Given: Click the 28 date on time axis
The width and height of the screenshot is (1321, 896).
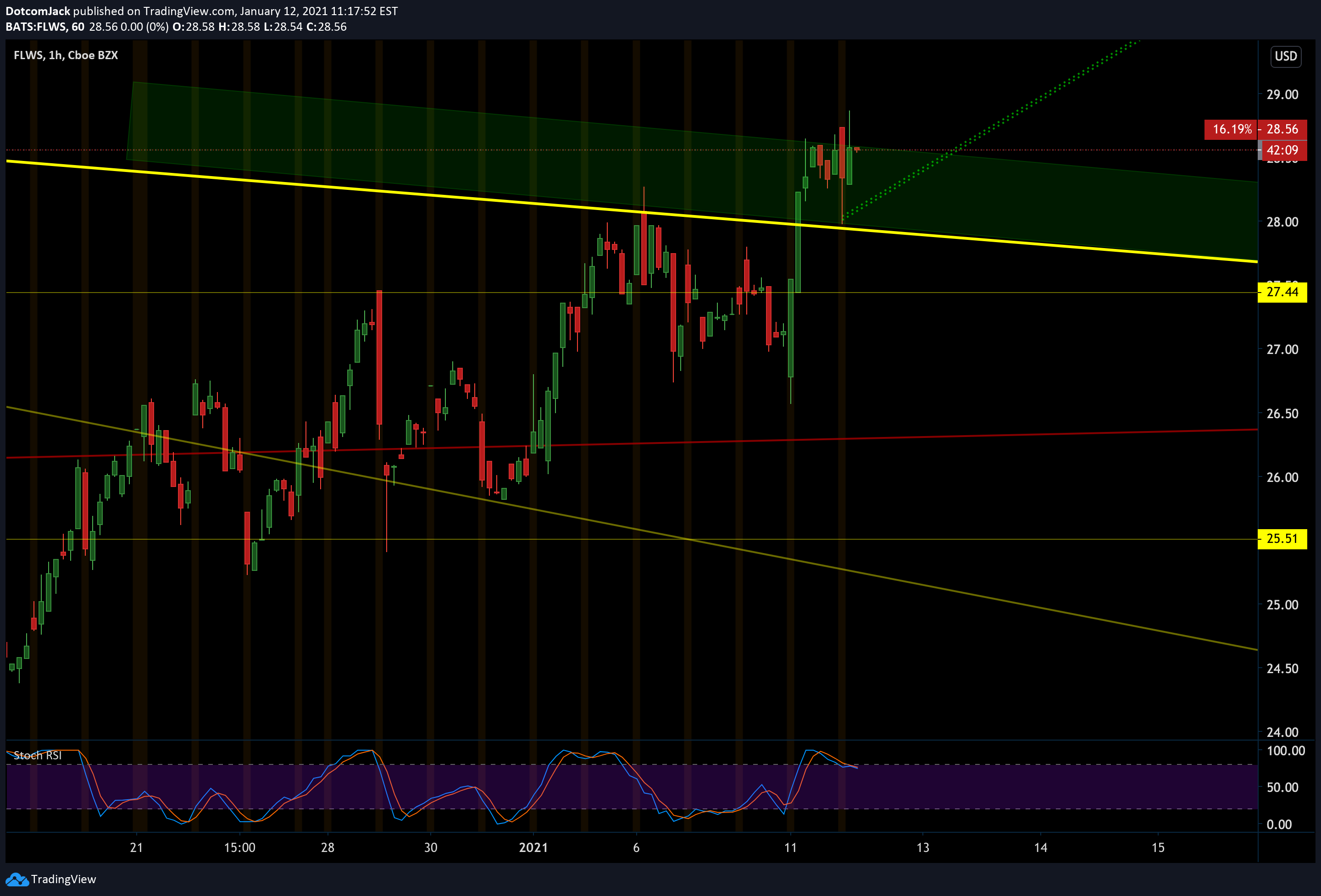Looking at the screenshot, I should point(328,848).
